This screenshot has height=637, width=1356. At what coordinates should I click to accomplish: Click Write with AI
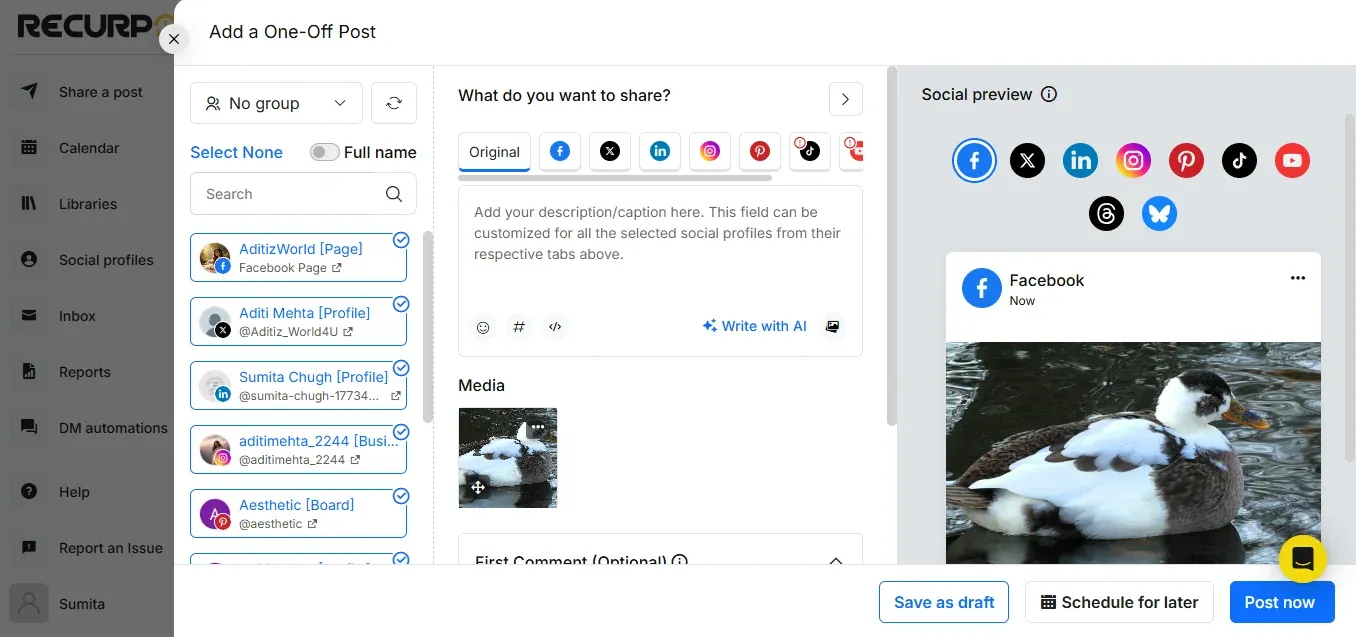pyautogui.click(x=755, y=326)
